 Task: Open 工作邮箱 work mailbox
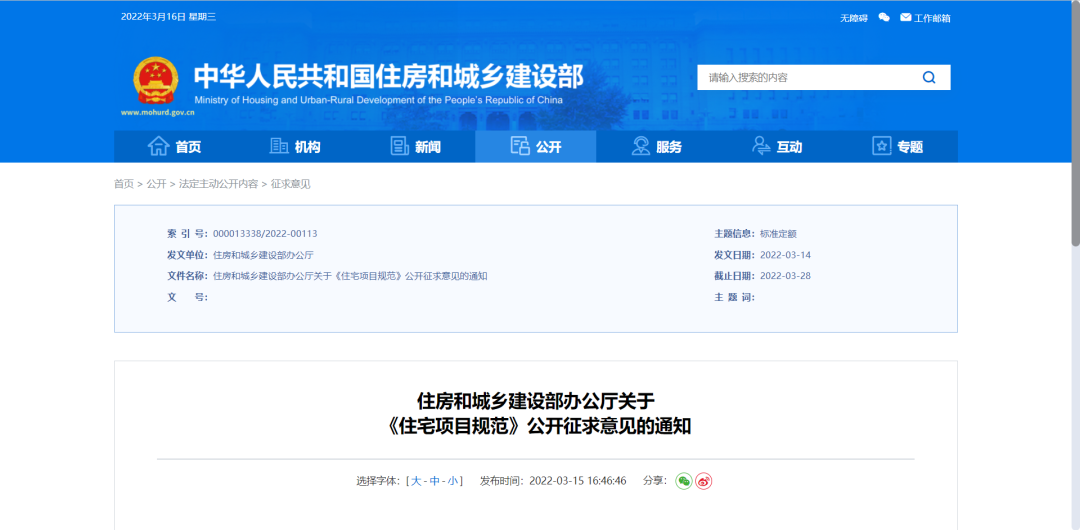click(x=925, y=17)
